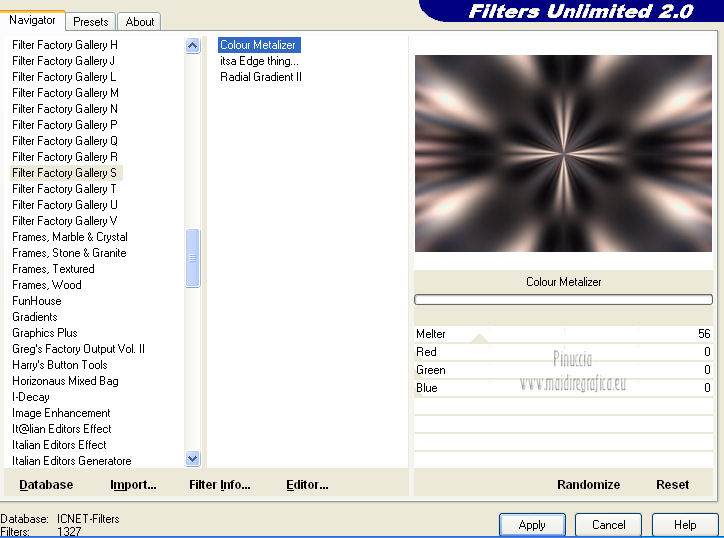
Task: Select Filter Factory Gallery P
Action: click(65, 125)
